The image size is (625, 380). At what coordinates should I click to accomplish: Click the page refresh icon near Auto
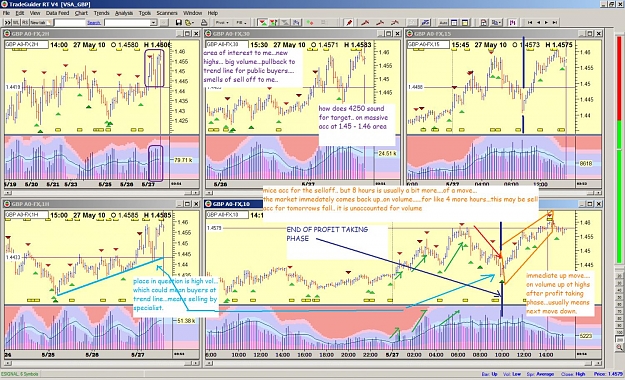(x=483, y=23)
